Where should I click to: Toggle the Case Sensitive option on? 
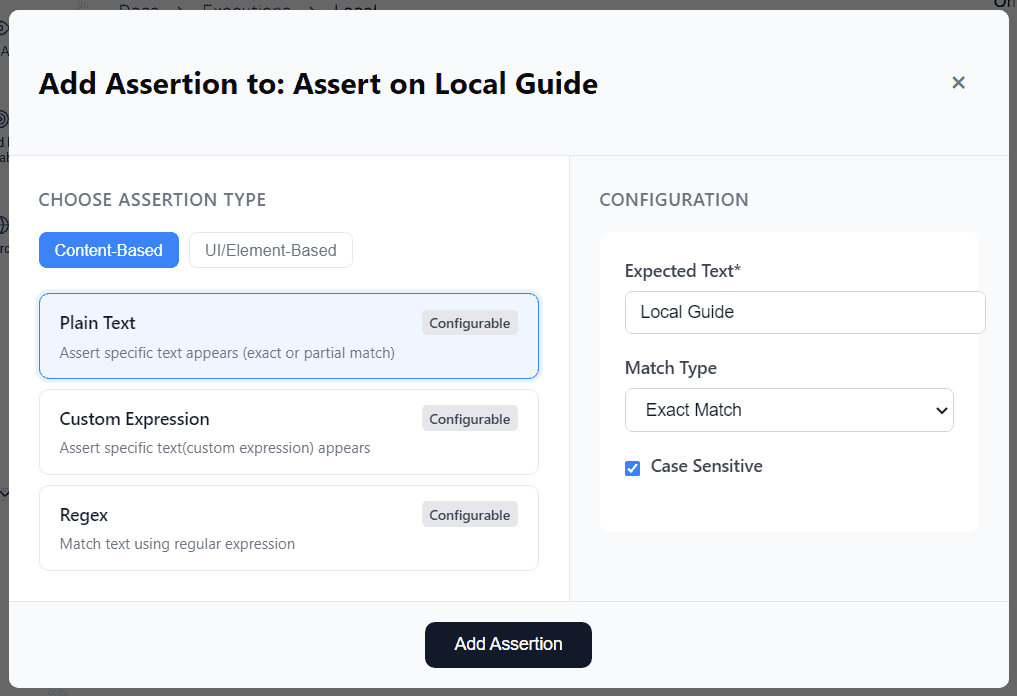point(632,467)
